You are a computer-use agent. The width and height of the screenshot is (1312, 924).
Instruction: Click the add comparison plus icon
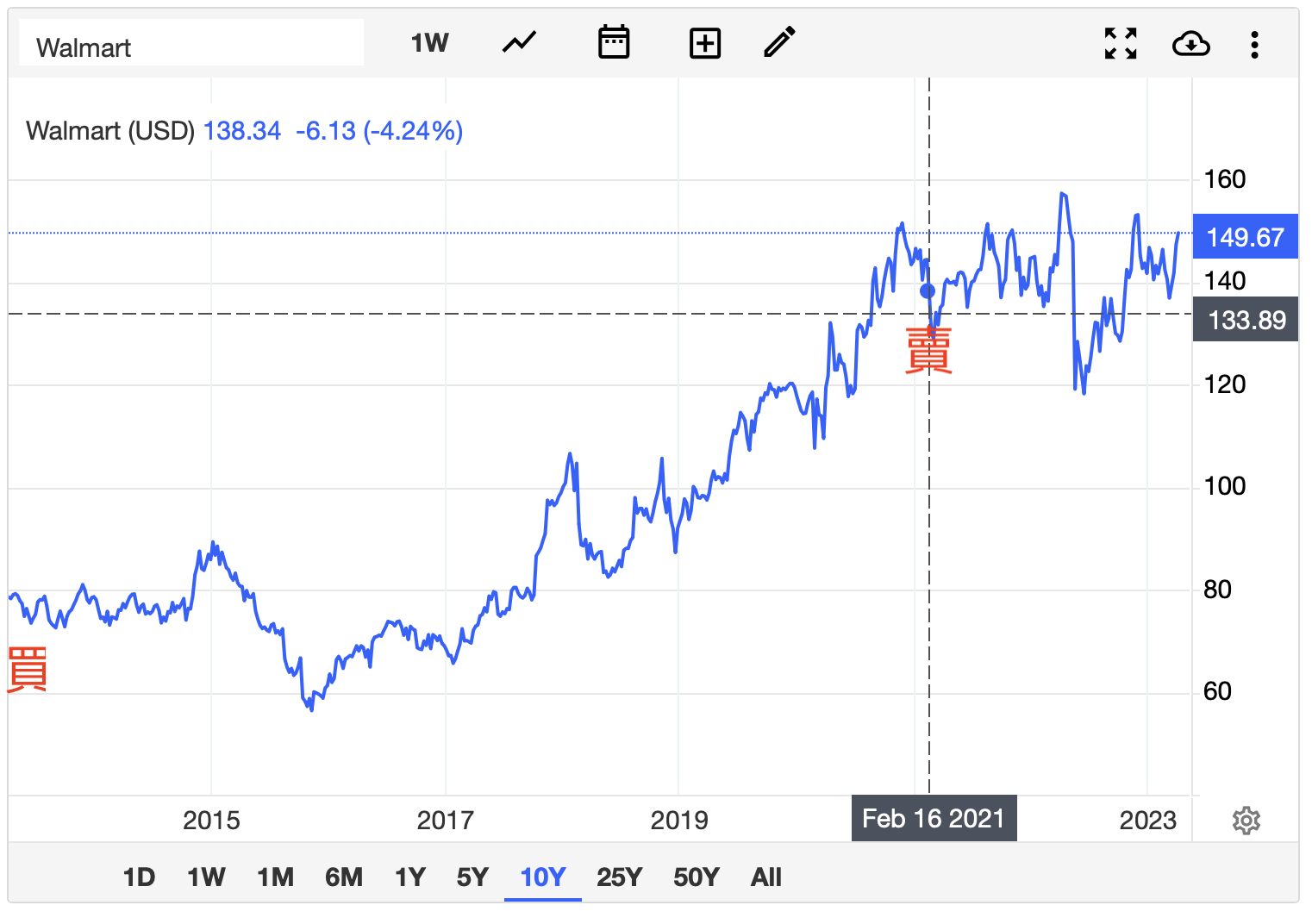click(x=705, y=43)
